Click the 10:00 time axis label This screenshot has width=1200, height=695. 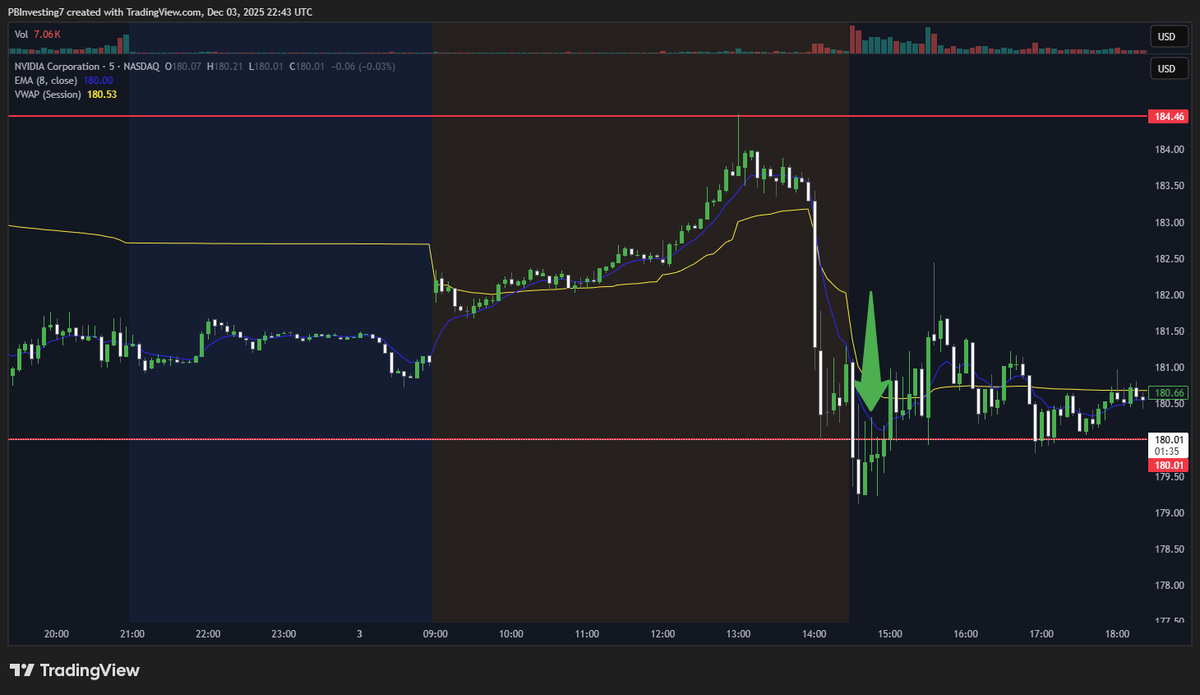coord(511,634)
